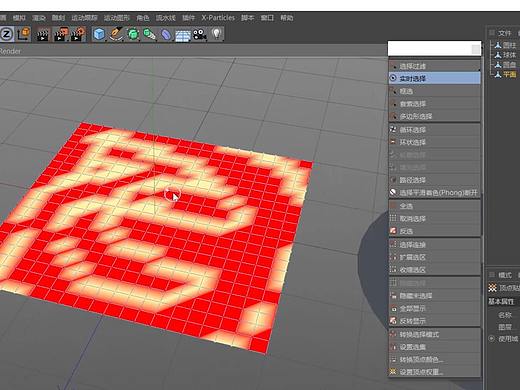
Task: Switch to the 基本属性 tab
Action: [501, 301]
